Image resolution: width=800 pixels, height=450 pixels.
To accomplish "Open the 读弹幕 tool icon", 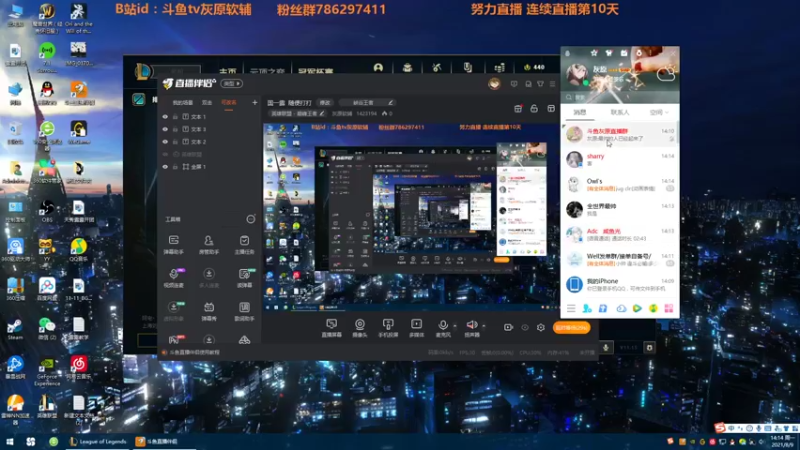I will (x=244, y=278).
